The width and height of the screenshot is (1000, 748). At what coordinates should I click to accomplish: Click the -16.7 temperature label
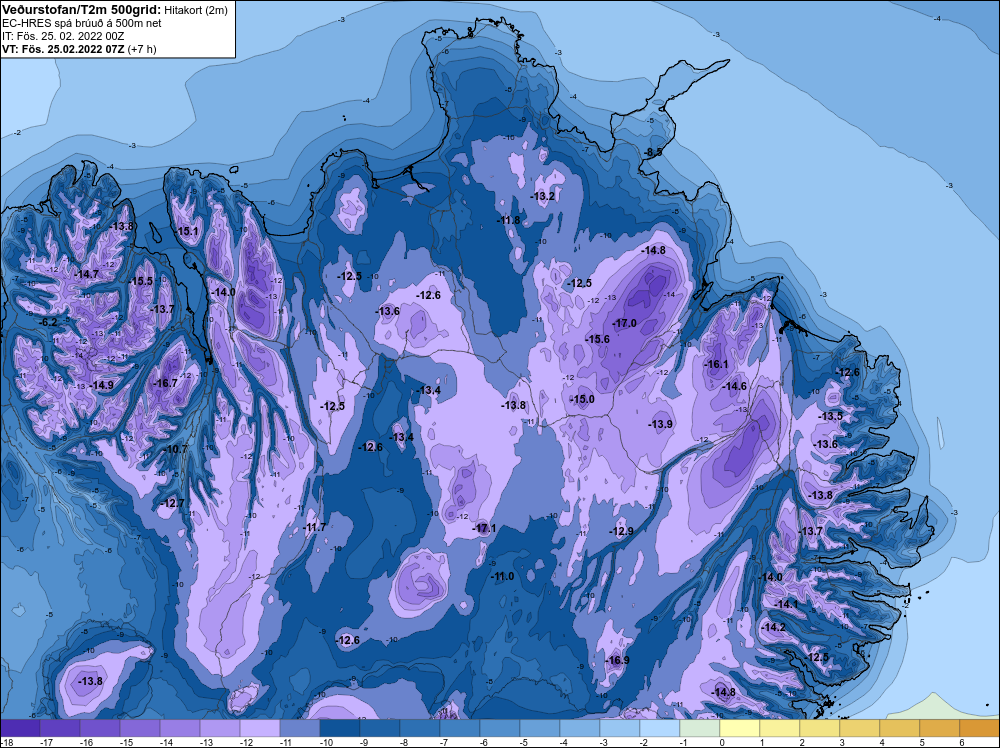coord(165,383)
